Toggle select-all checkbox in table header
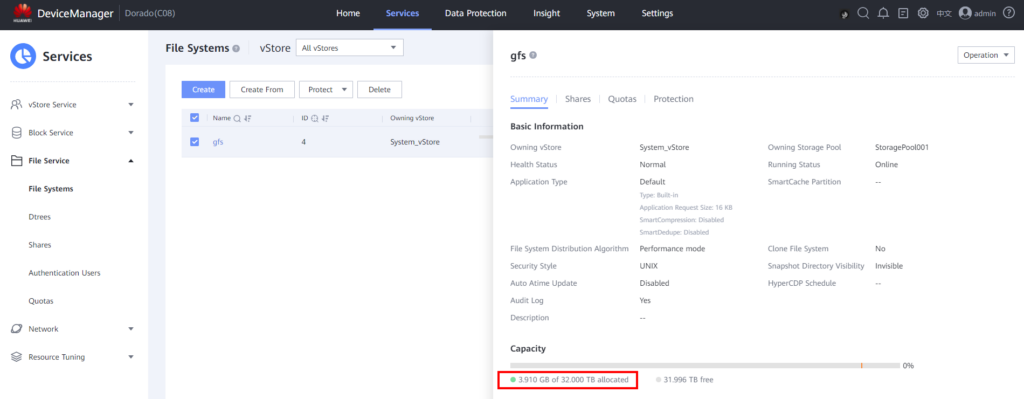 pos(194,118)
